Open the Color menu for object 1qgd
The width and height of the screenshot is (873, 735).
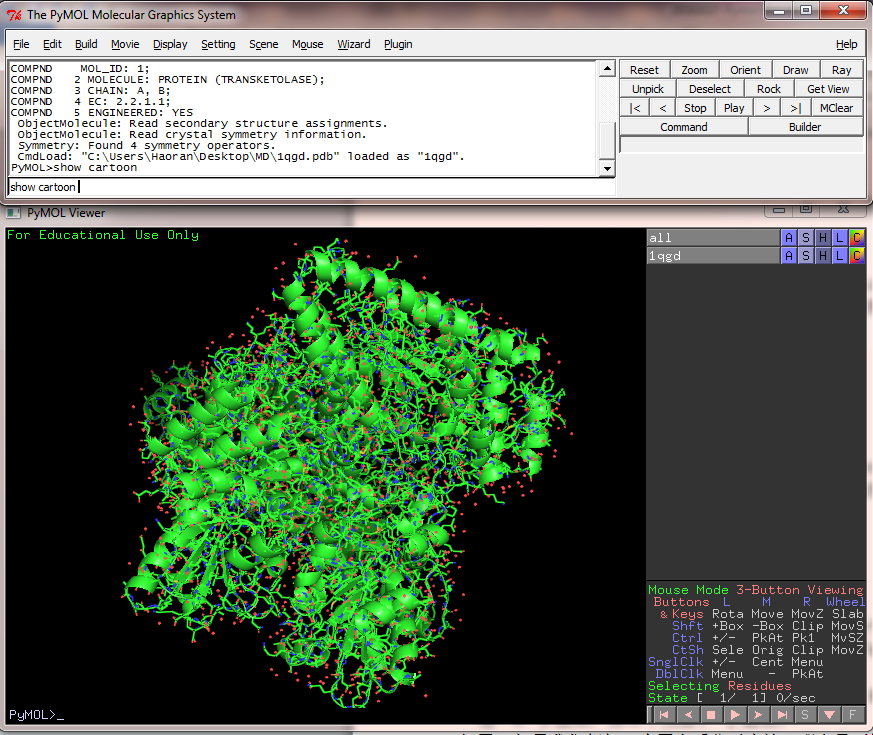(x=857, y=256)
